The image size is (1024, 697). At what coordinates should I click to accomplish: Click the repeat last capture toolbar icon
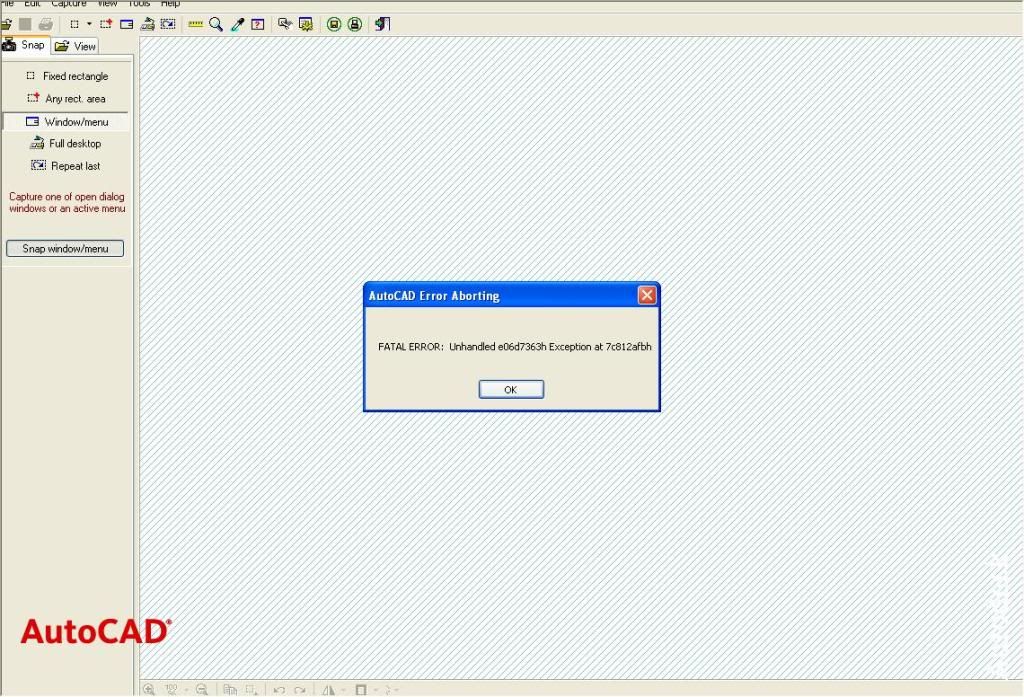[168, 25]
